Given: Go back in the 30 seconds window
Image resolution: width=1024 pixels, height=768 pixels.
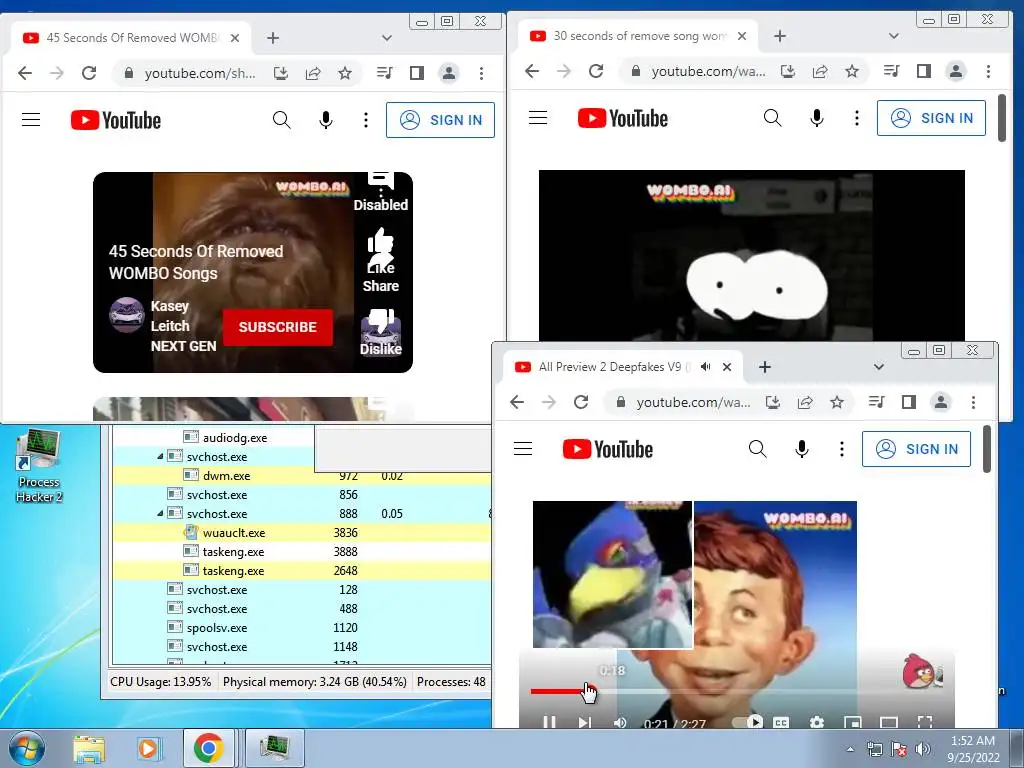Looking at the screenshot, I should [532, 71].
